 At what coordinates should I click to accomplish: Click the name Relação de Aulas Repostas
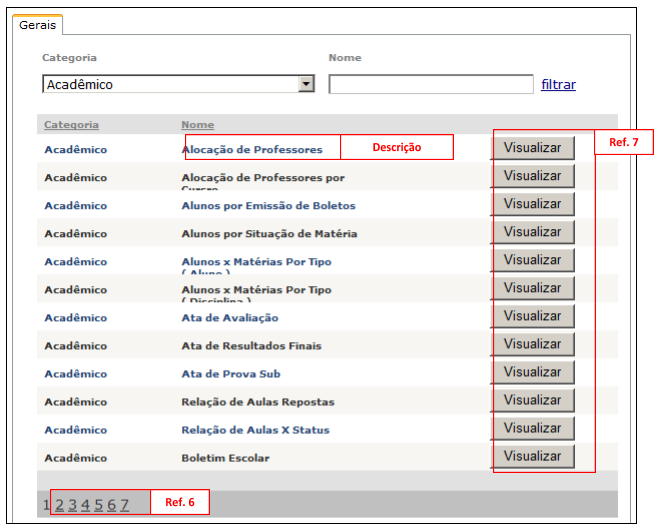click(x=258, y=402)
